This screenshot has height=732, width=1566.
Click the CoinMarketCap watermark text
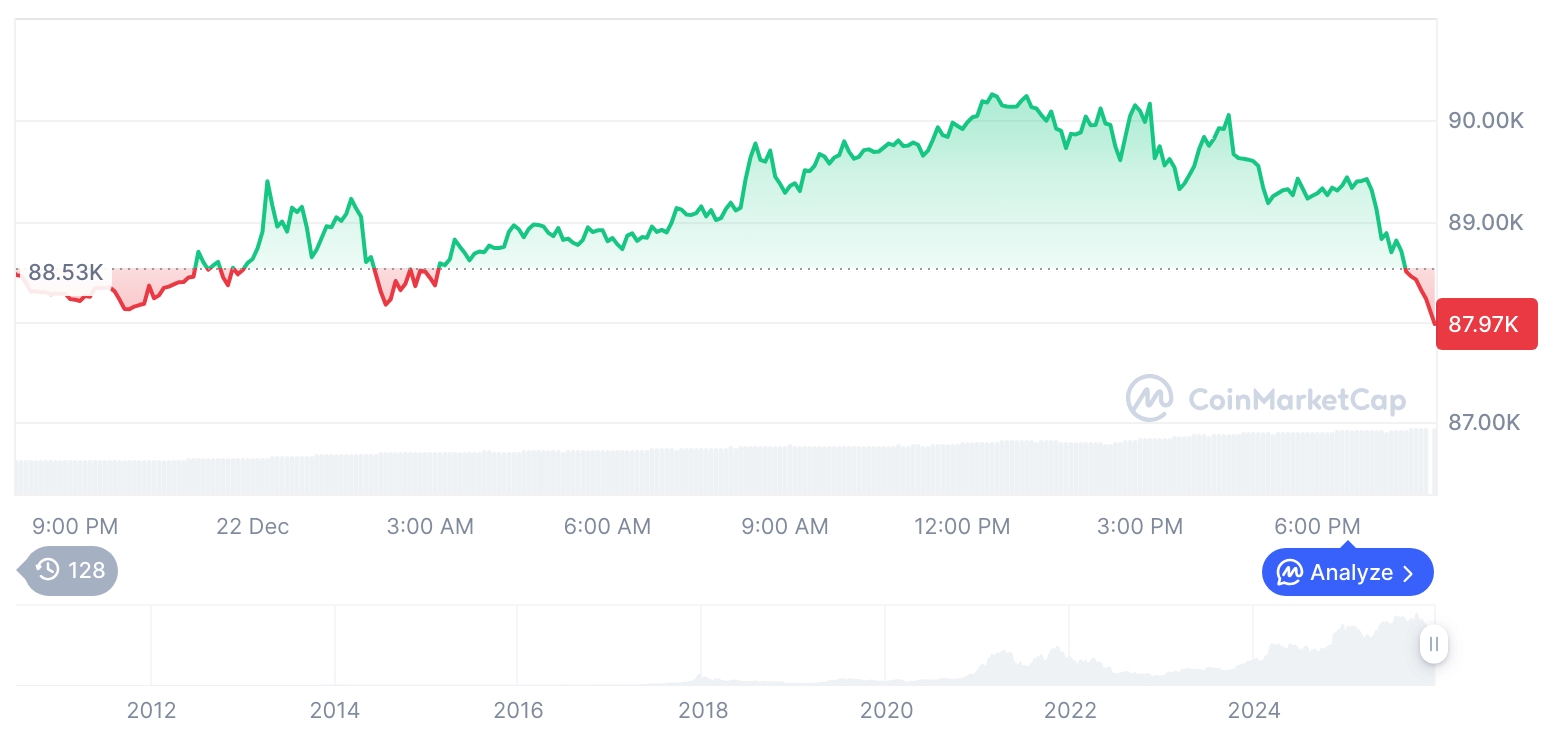pos(1297,400)
